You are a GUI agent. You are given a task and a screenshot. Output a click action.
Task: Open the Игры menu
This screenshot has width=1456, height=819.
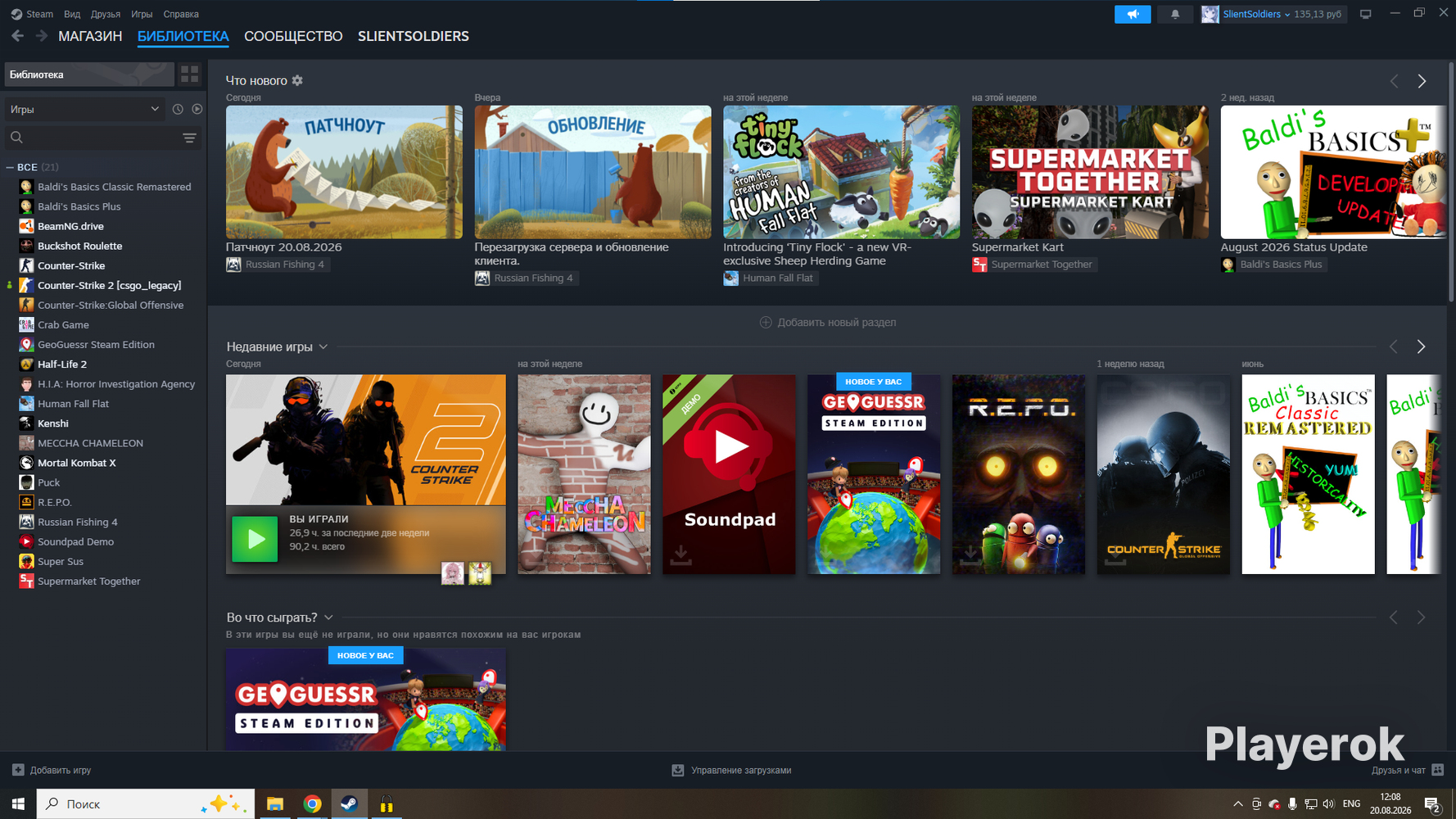pyautogui.click(x=142, y=14)
